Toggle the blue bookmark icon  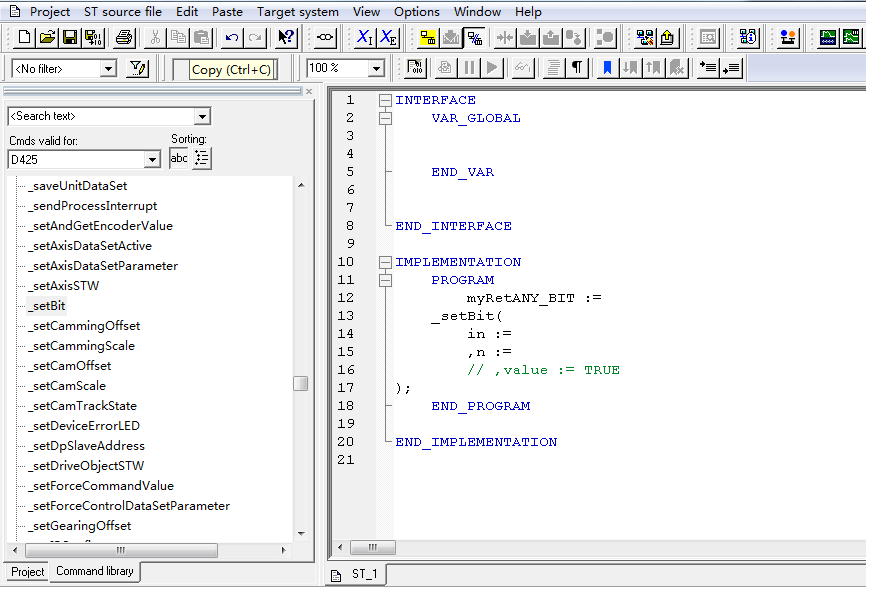click(x=606, y=68)
